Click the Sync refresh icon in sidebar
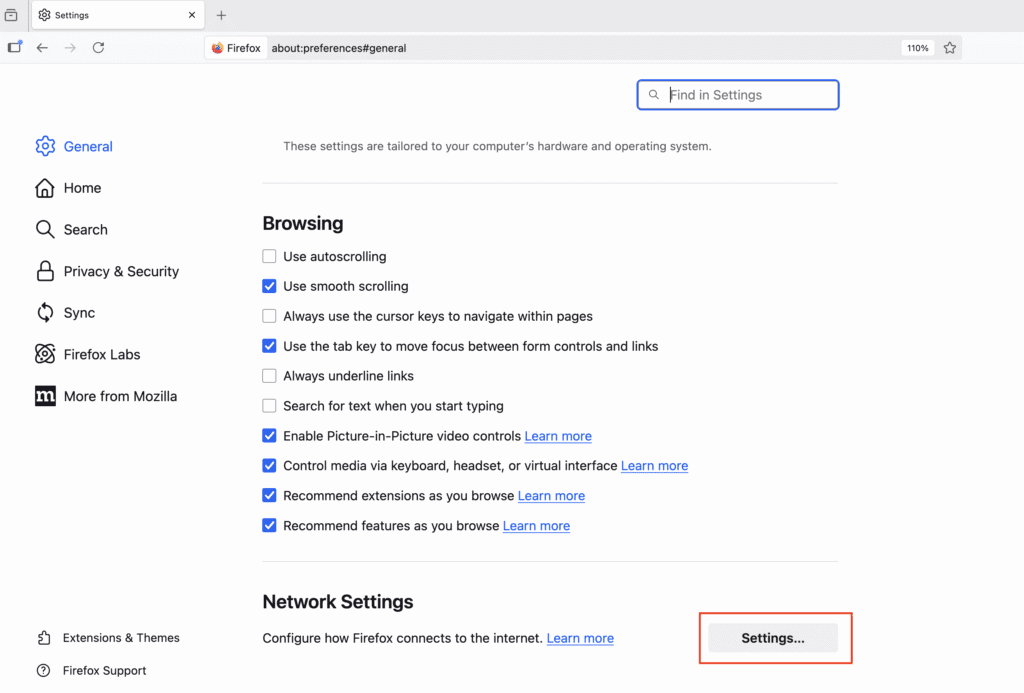1024x693 pixels. pos(45,312)
